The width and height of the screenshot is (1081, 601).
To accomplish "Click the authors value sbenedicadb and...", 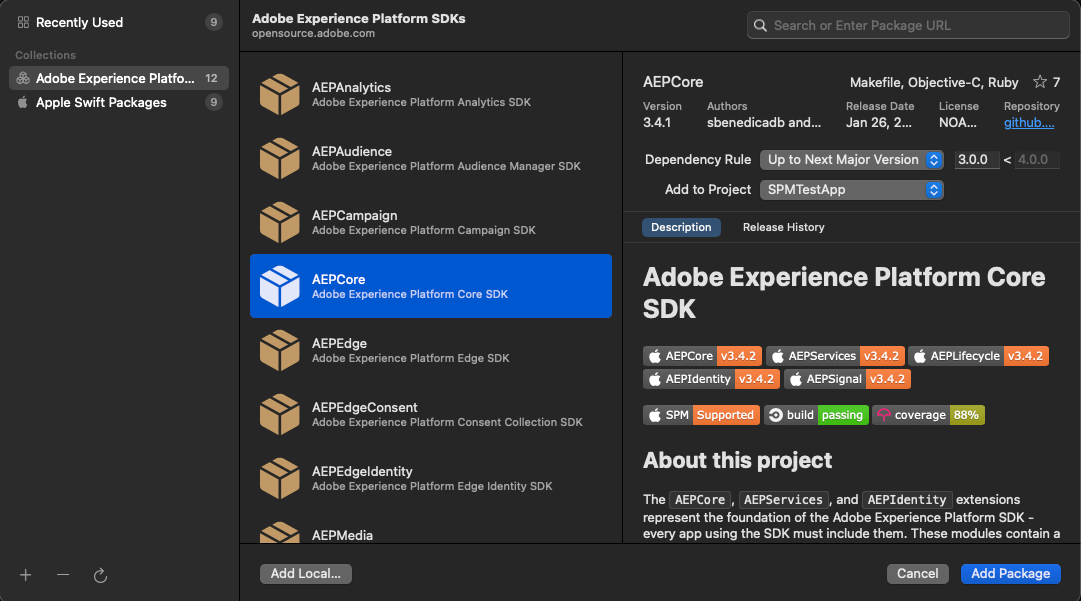I will (764, 123).
